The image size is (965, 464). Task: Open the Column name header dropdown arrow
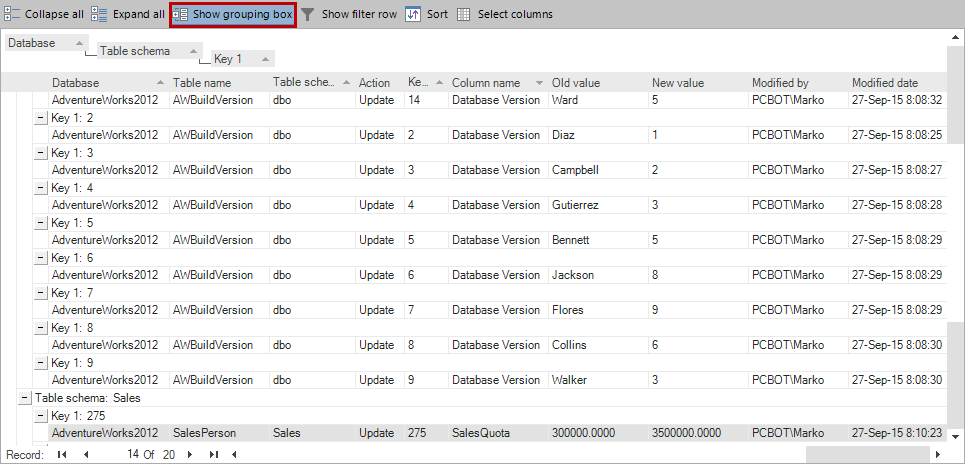(x=539, y=83)
